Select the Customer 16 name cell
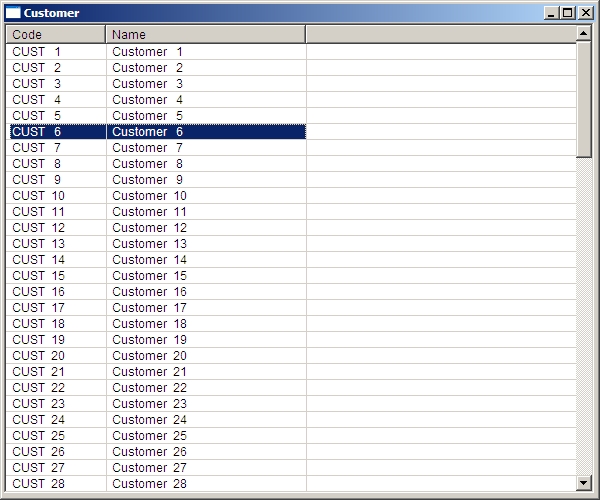The image size is (600, 500). [206, 292]
